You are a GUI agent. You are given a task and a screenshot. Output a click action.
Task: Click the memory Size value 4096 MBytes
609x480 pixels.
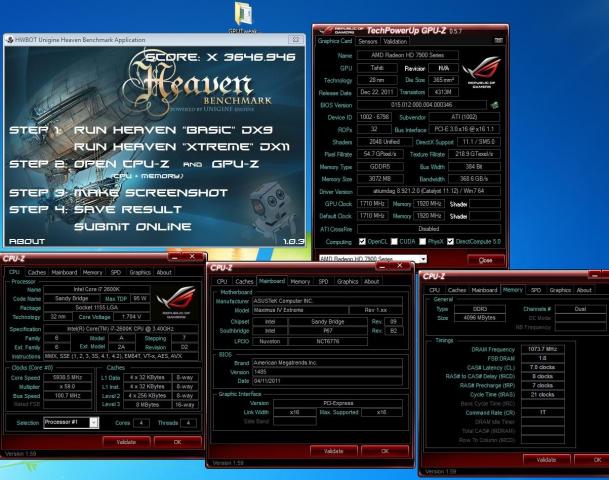click(x=480, y=318)
